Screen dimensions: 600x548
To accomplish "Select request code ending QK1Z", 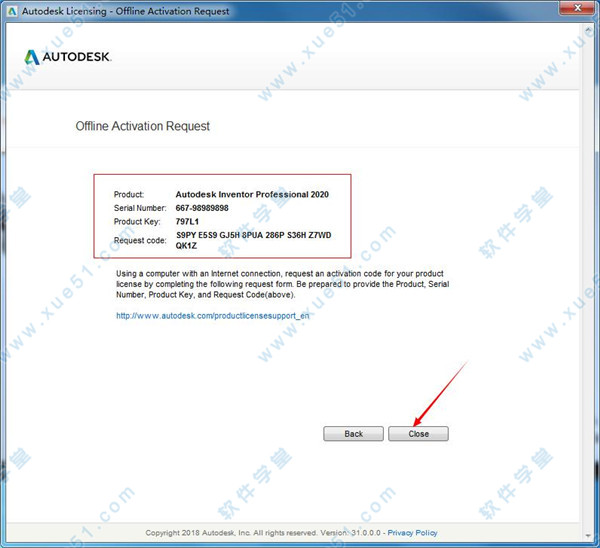I will point(186,246).
